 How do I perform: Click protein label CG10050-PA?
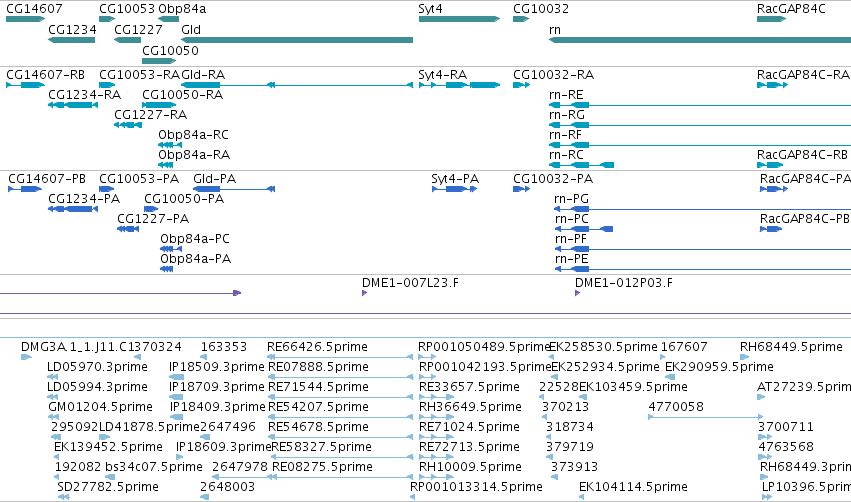point(184,199)
